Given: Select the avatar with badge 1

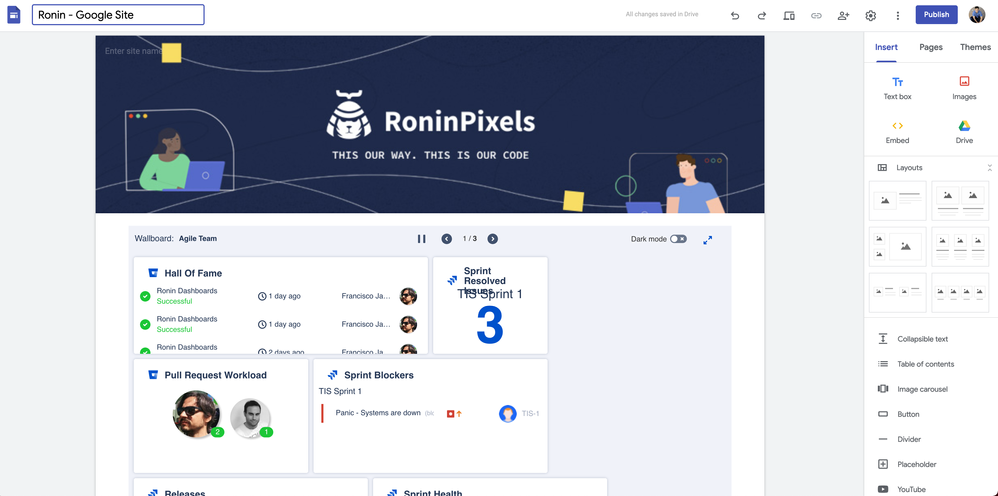Looking at the screenshot, I should 250,418.
